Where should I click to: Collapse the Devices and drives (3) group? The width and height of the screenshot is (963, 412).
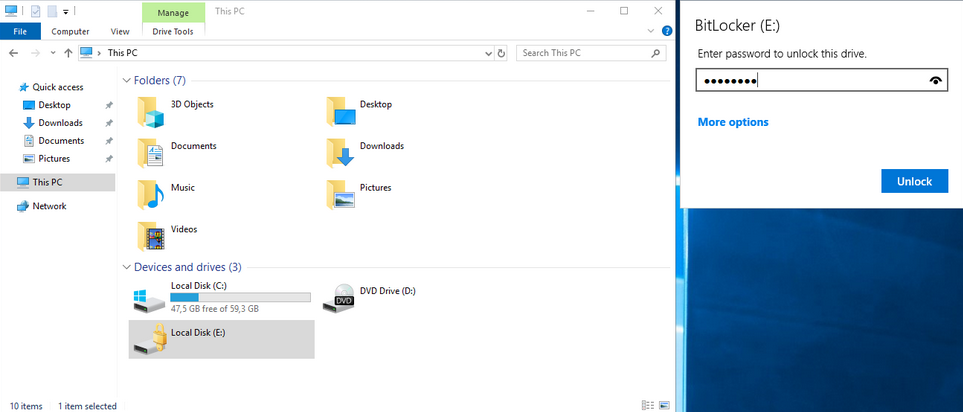click(127, 267)
